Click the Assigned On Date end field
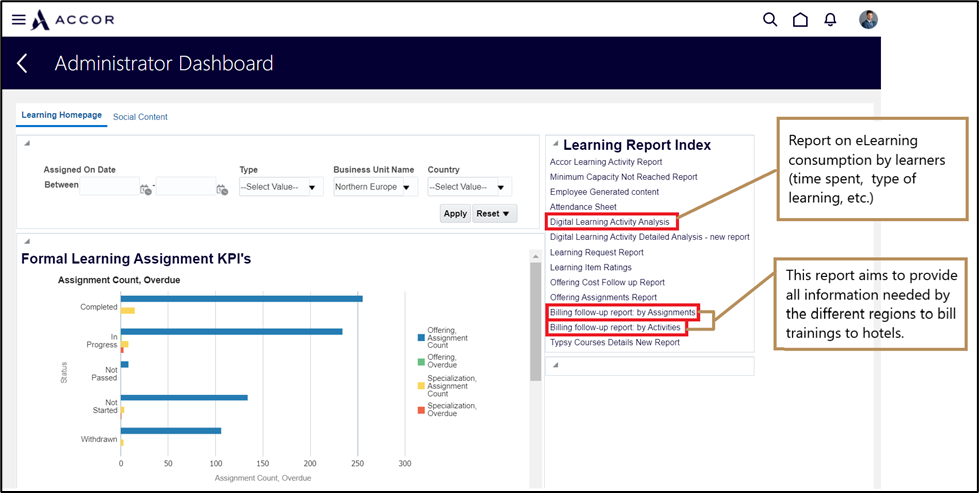The image size is (979, 493). tap(186, 186)
